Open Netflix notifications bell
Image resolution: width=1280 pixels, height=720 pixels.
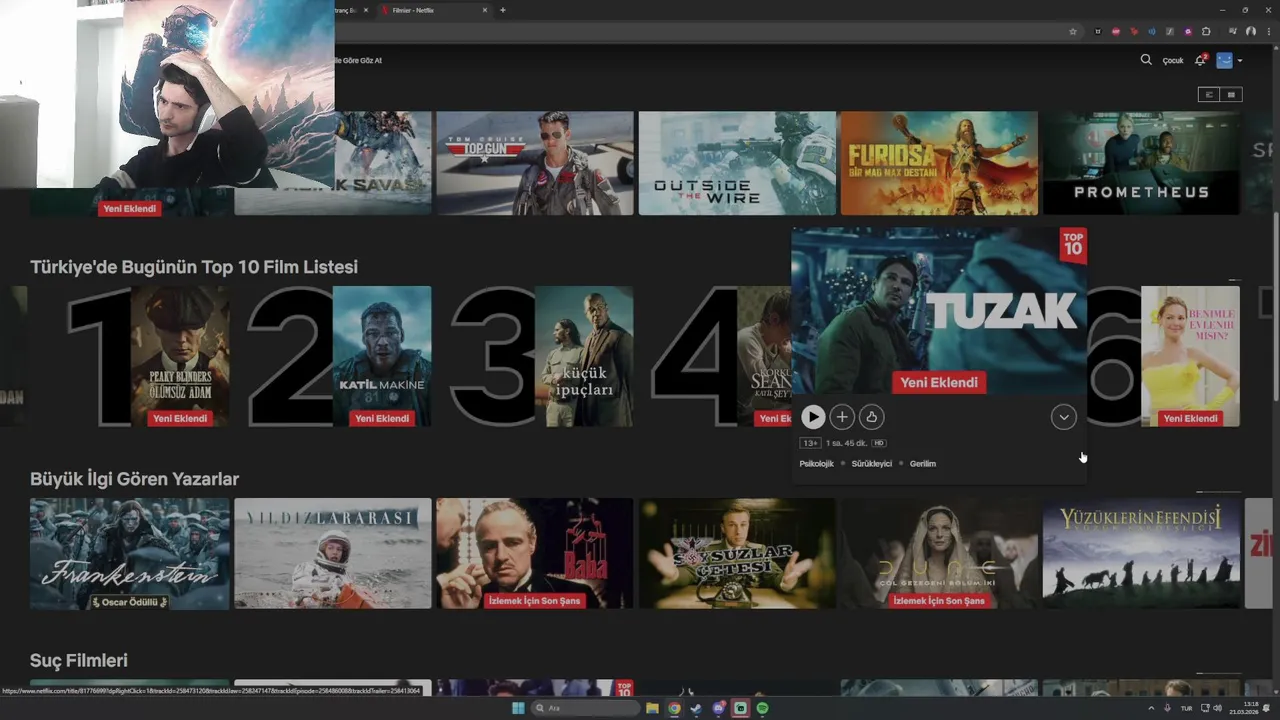pyautogui.click(x=1201, y=60)
